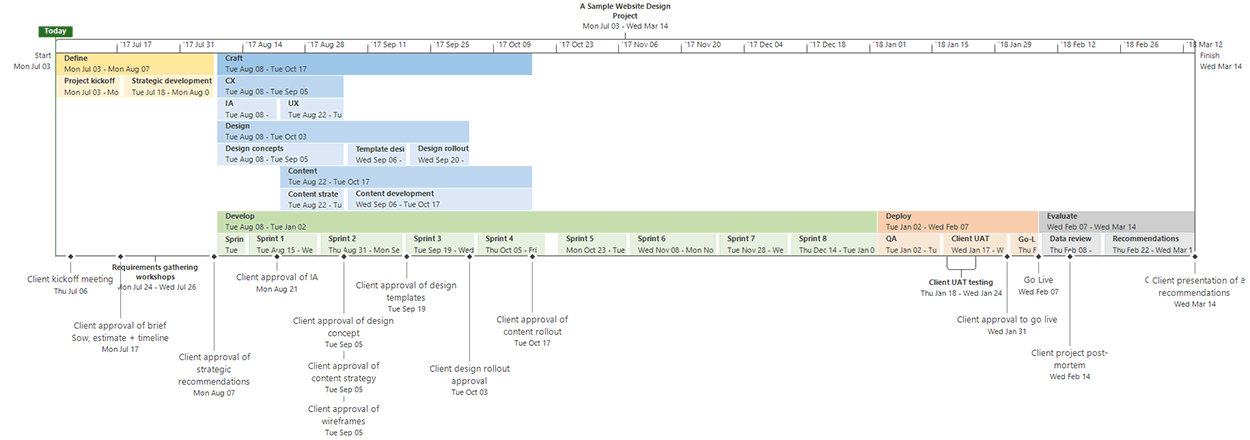Image resolution: width=1250 pixels, height=440 pixels.
Task: Select the Sprint 6 task bar
Action: point(672,244)
